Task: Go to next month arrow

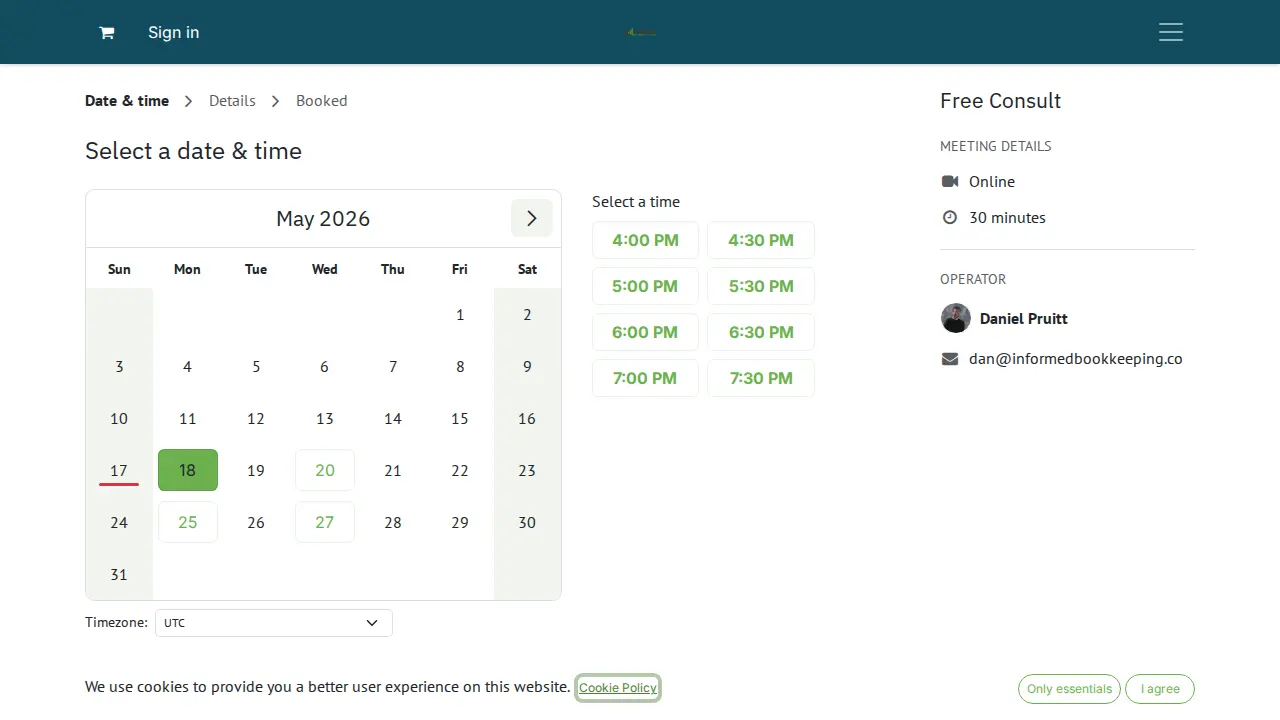Action: click(x=532, y=218)
